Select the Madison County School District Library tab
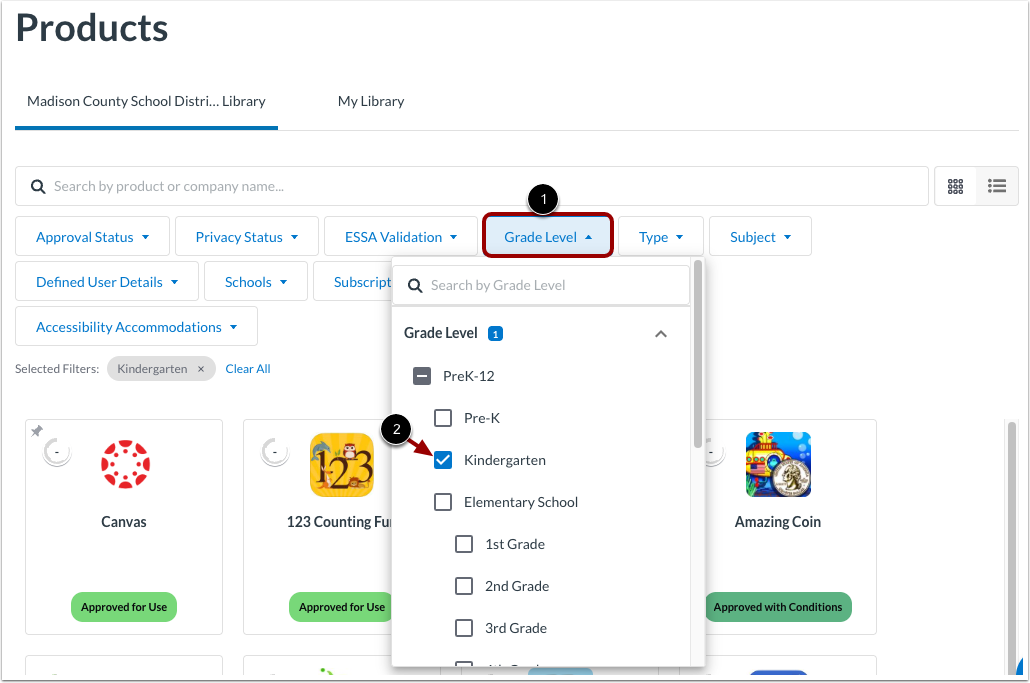This screenshot has height=683, width=1030. point(146,102)
